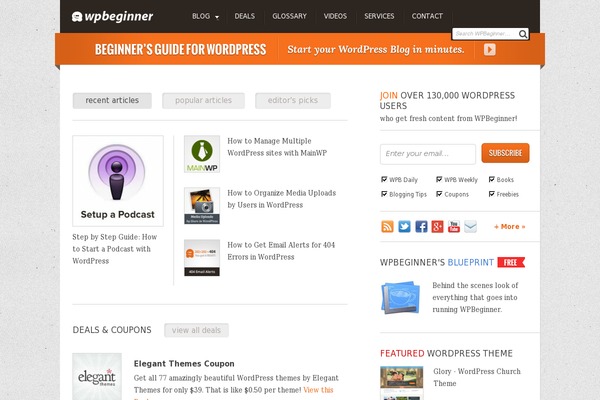Screen dimensions: 600x400
Task: Open the Contact menu item
Action: tap(427, 16)
